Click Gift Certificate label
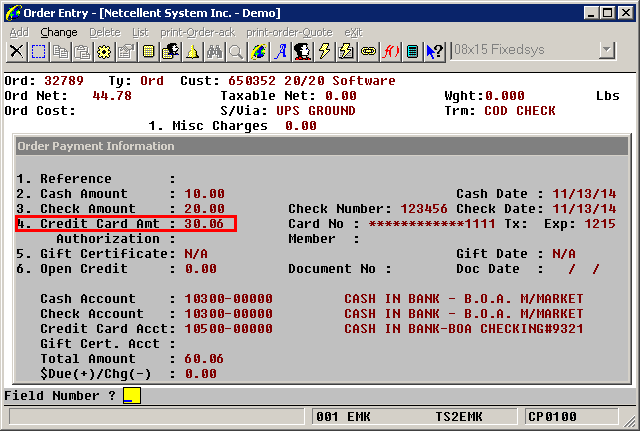This screenshot has height=431, width=640. tap(104, 254)
